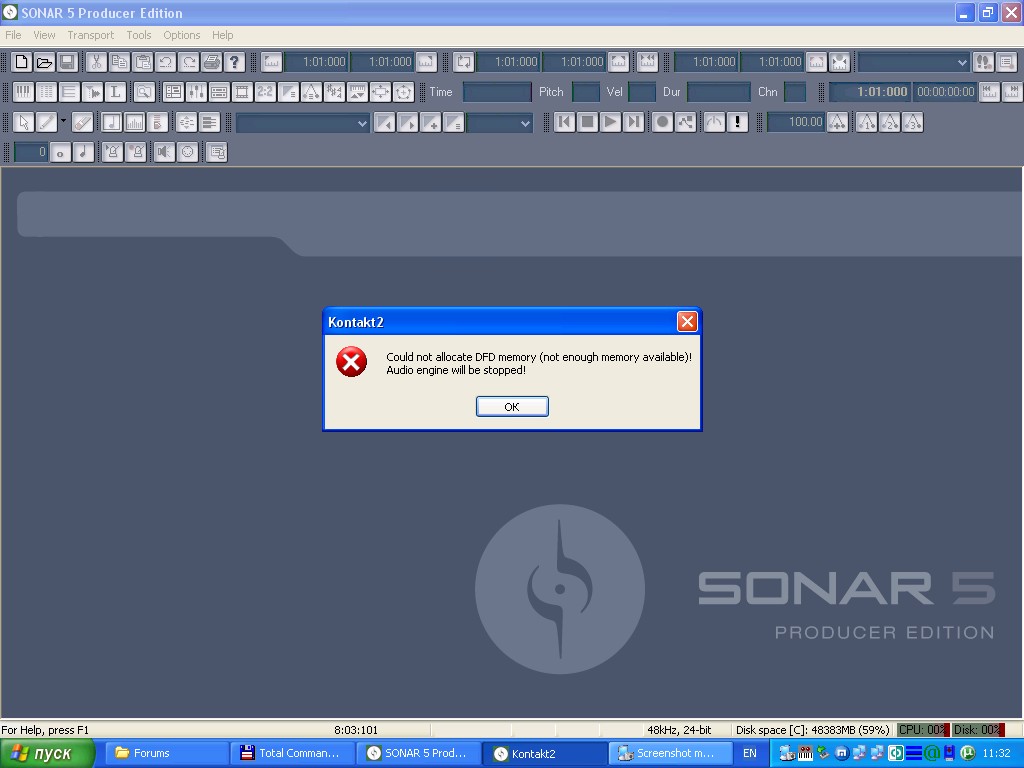The image size is (1024, 768).
Task: Click the Stop transport button
Action: (588, 122)
